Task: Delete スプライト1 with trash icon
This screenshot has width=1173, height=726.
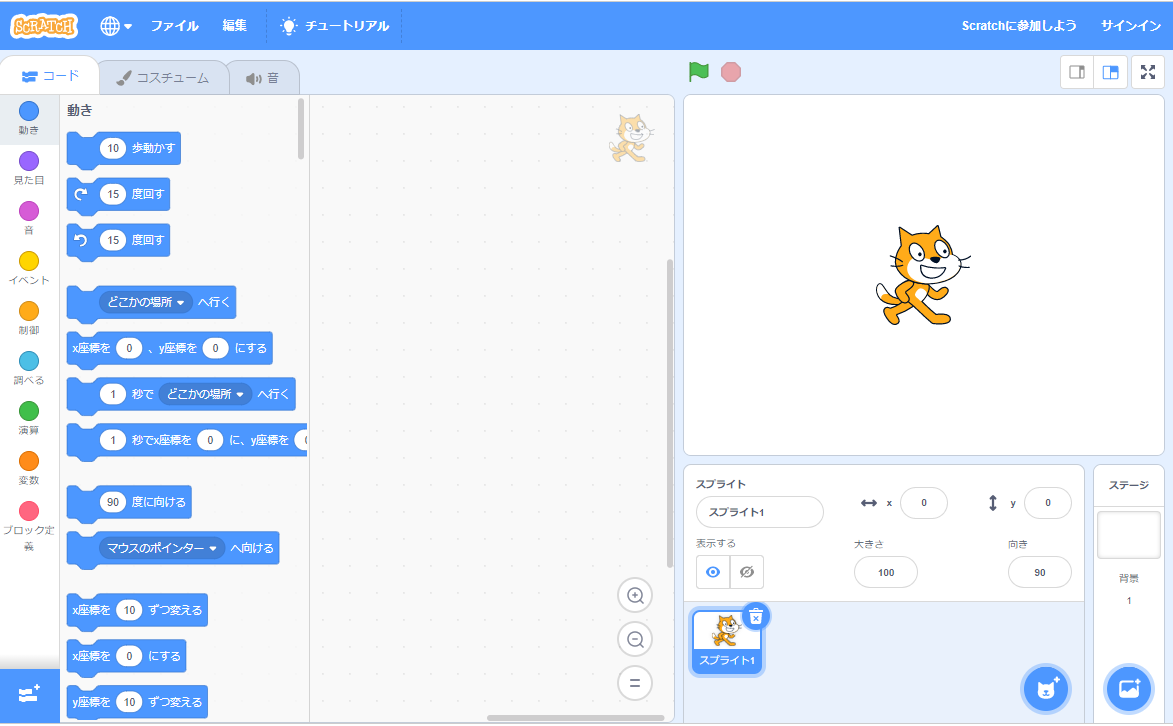Action: [756, 617]
